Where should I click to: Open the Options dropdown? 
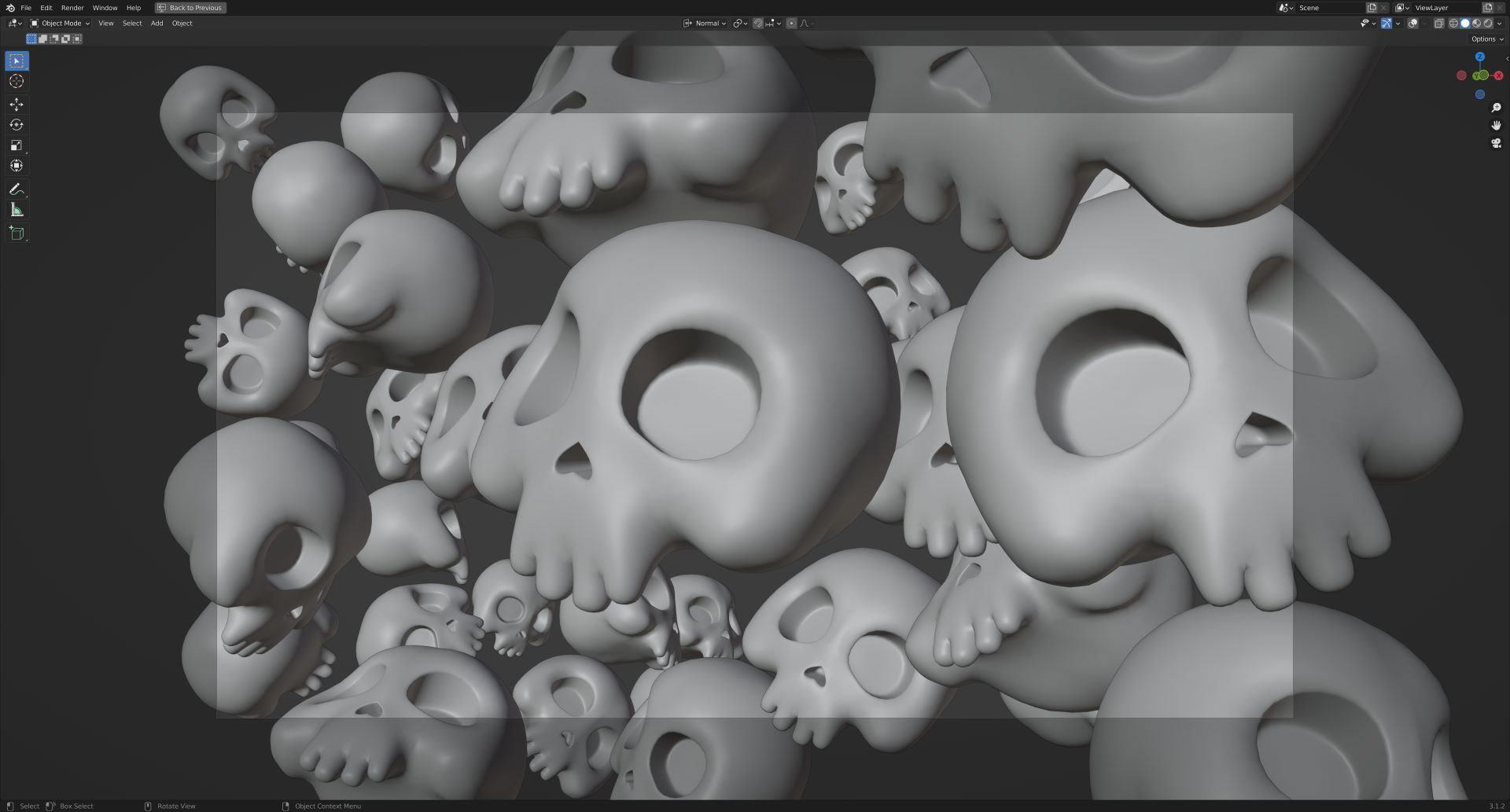1486,39
